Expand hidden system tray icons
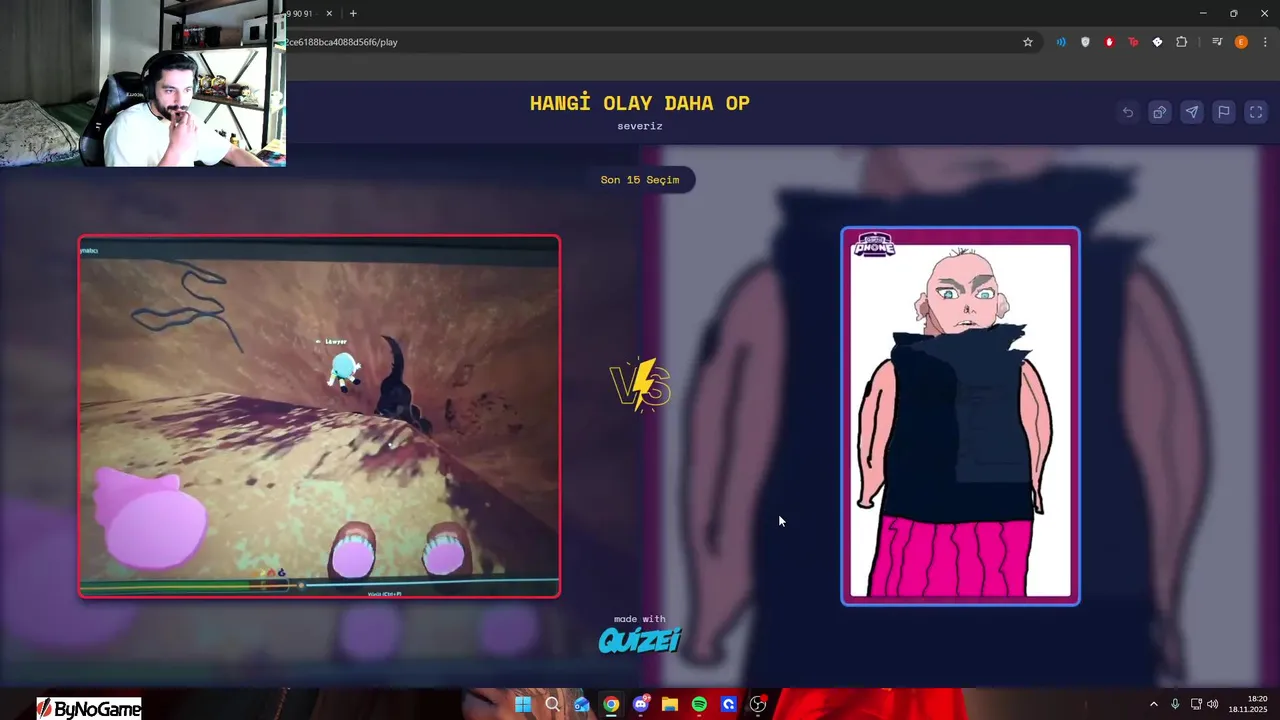This screenshot has width=1280, height=720. coord(1153,704)
